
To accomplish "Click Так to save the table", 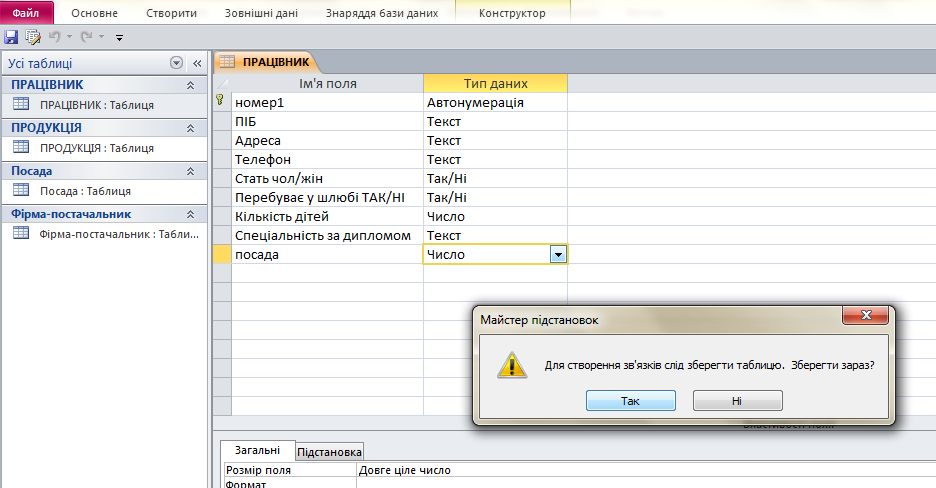I will pyautogui.click(x=630, y=401).
